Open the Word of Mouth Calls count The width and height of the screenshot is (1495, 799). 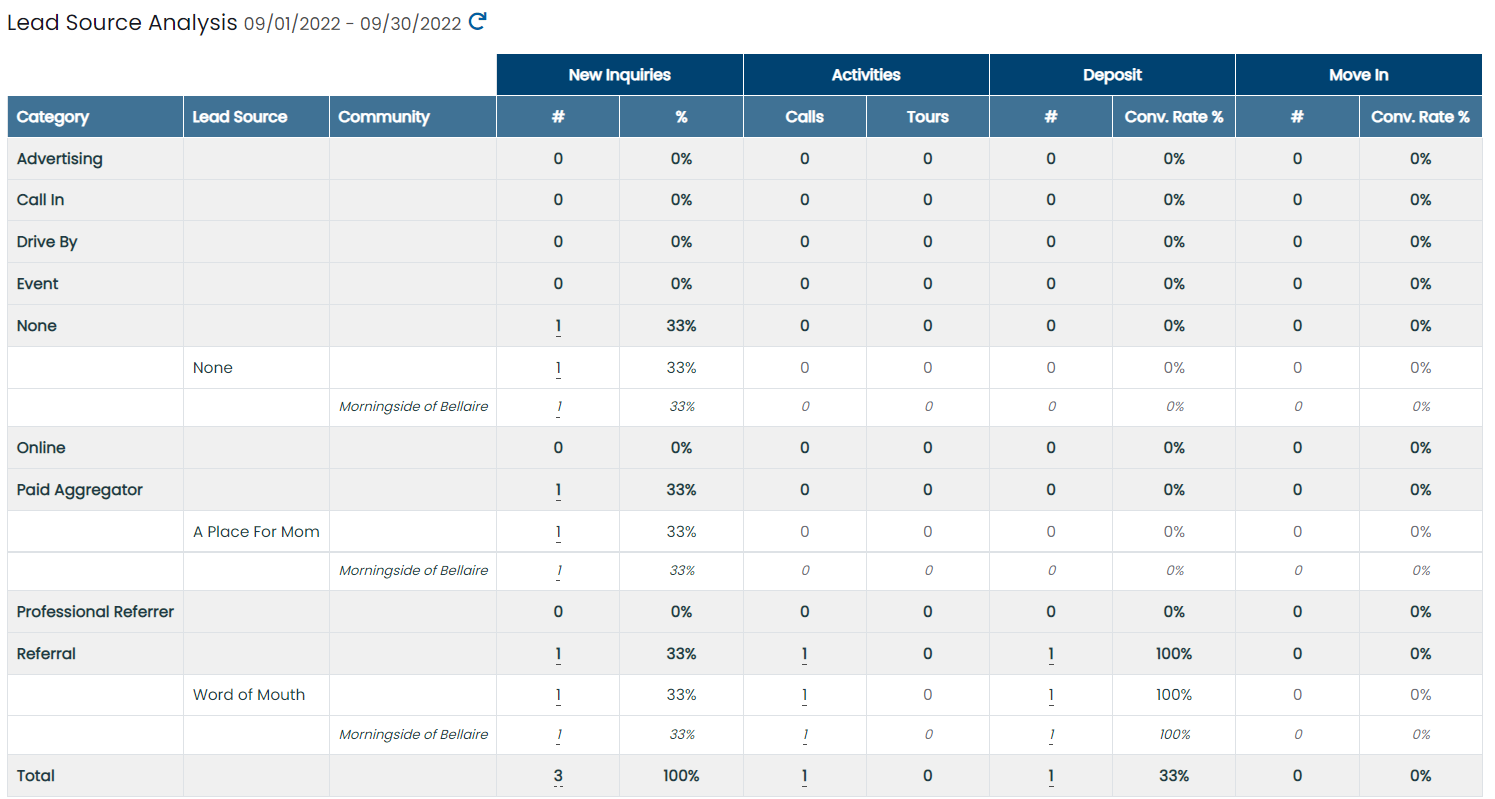click(804, 695)
